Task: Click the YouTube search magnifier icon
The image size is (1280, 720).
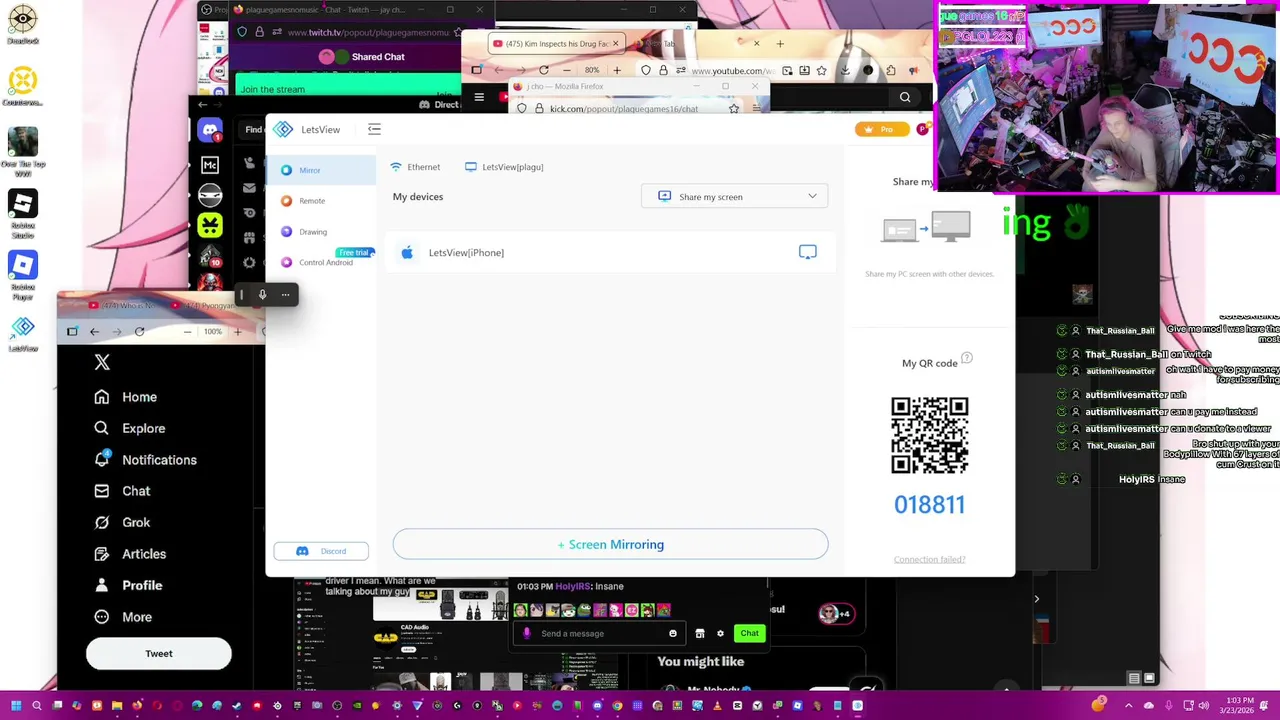Action: (x=905, y=97)
